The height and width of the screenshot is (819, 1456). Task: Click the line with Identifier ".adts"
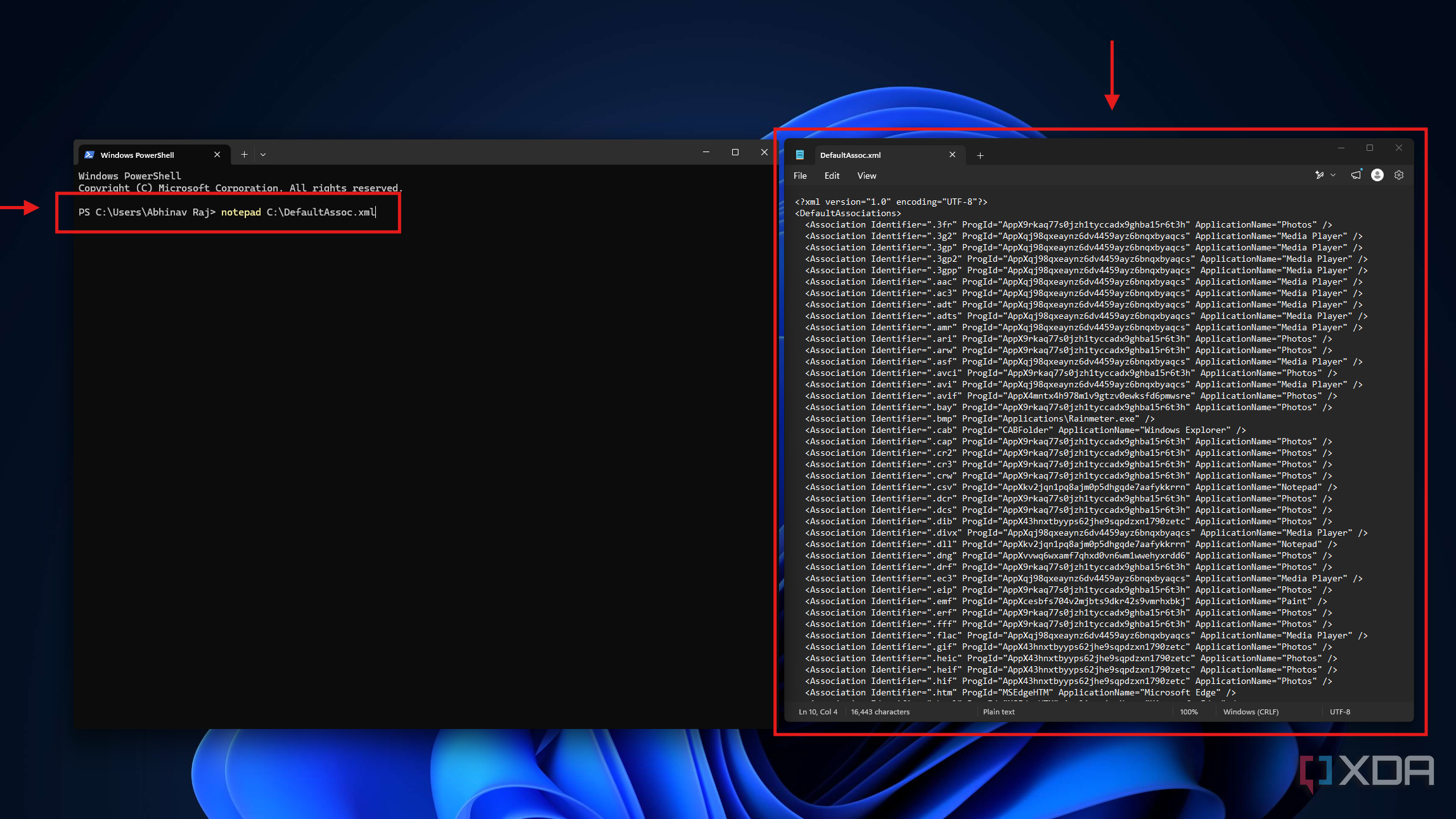coord(1086,316)
